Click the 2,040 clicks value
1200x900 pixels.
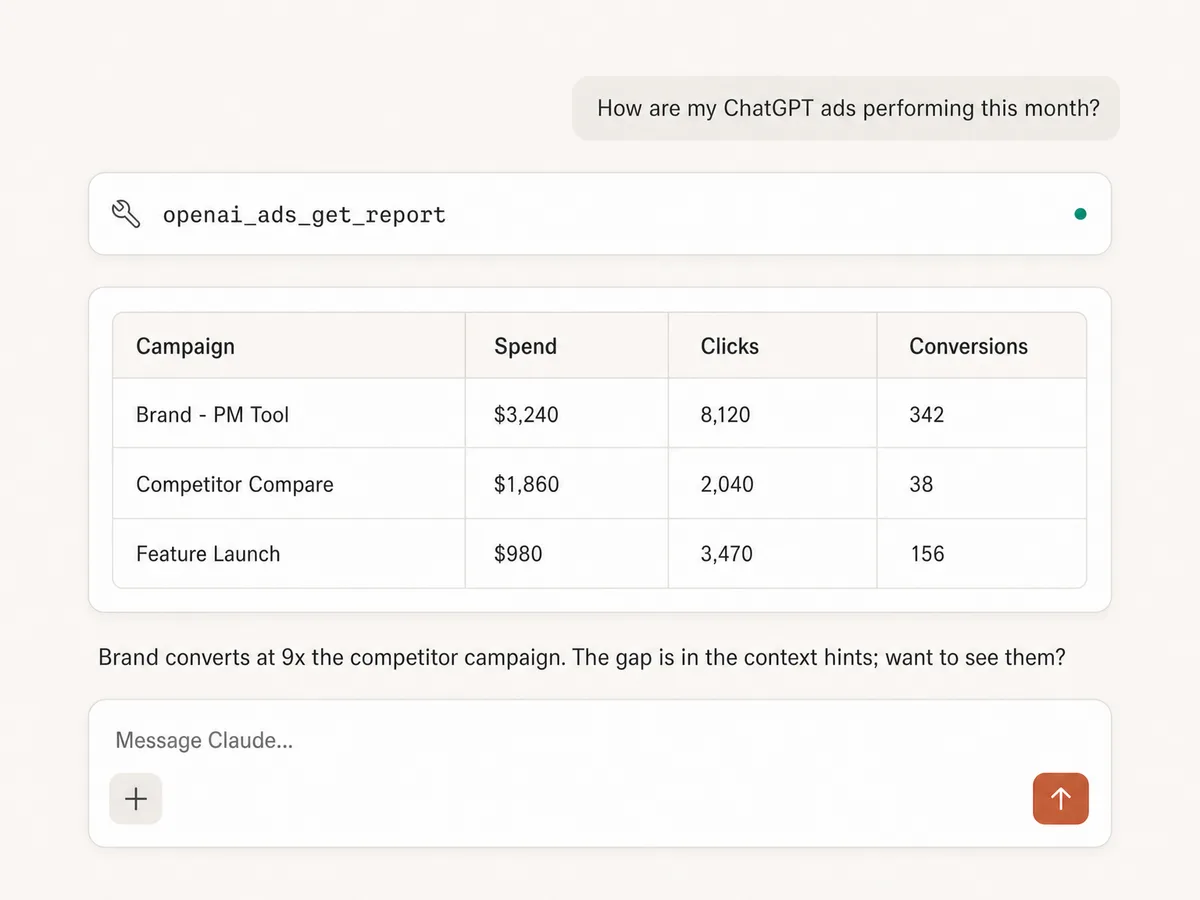[727, 484]
